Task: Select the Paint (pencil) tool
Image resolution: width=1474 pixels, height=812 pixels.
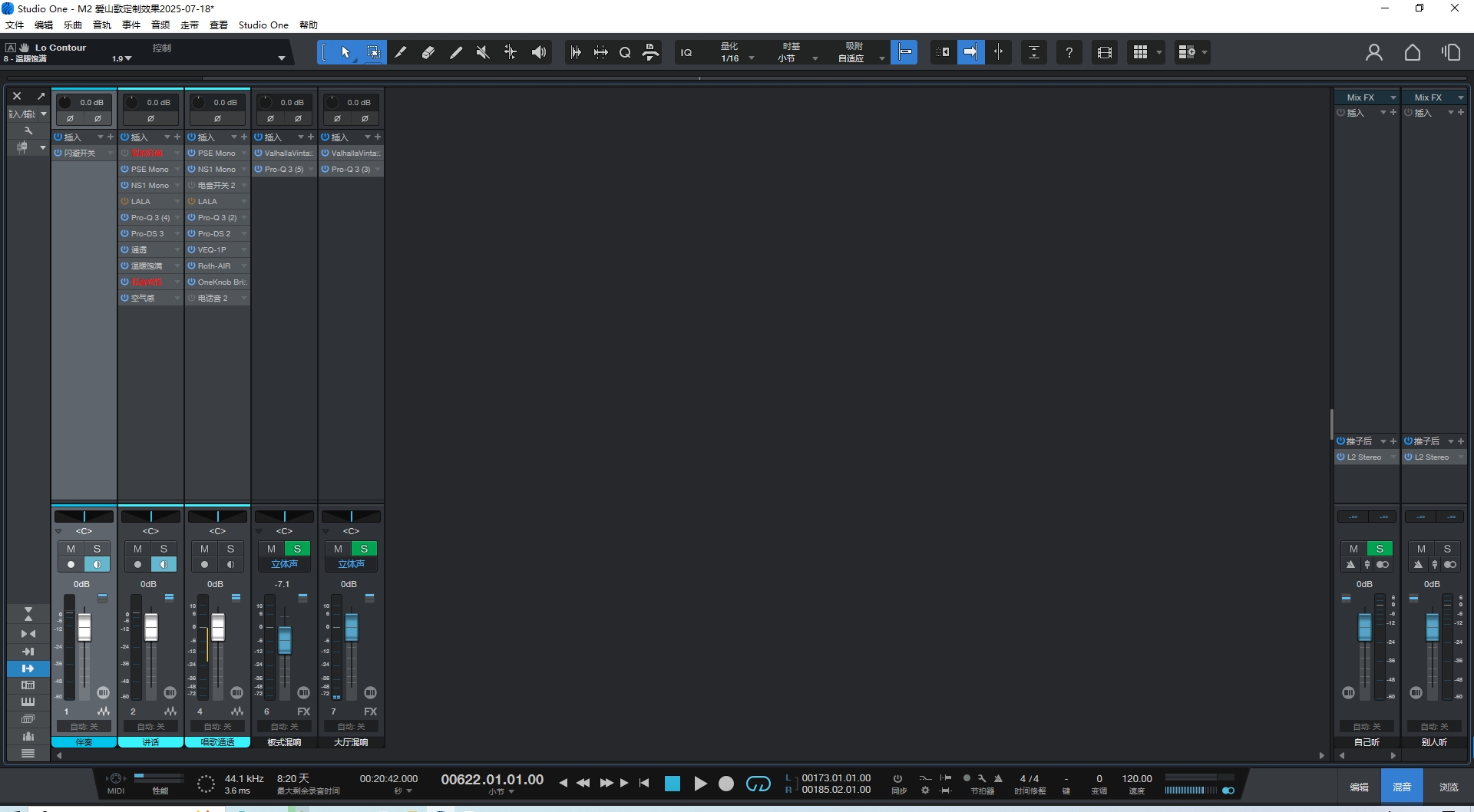Action: pos(401,52)
